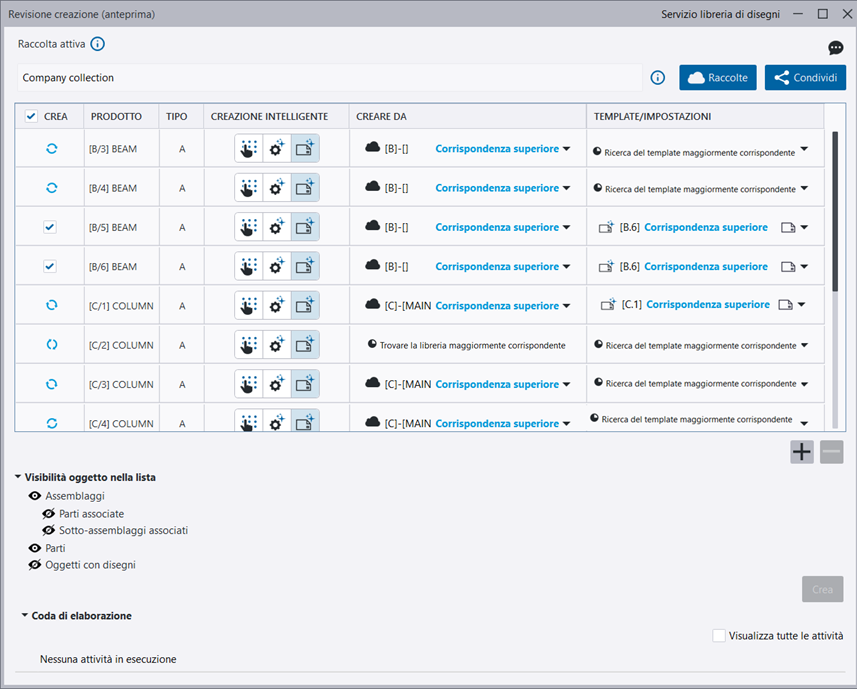Sort by the PRODOTTO column header

pyautogui.click(x=116, y=117)
